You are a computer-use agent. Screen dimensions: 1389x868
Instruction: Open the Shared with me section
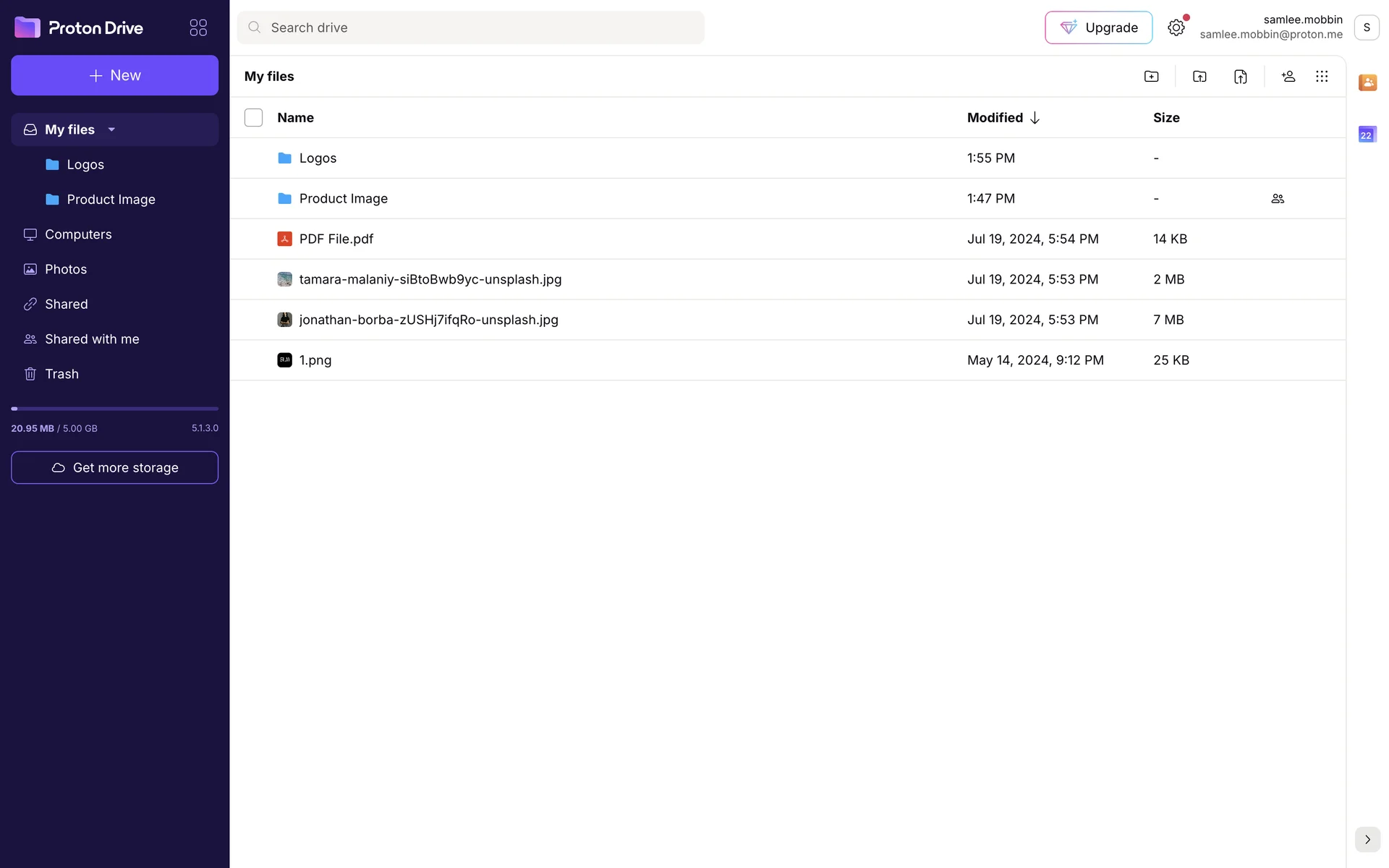coord(92,339)
